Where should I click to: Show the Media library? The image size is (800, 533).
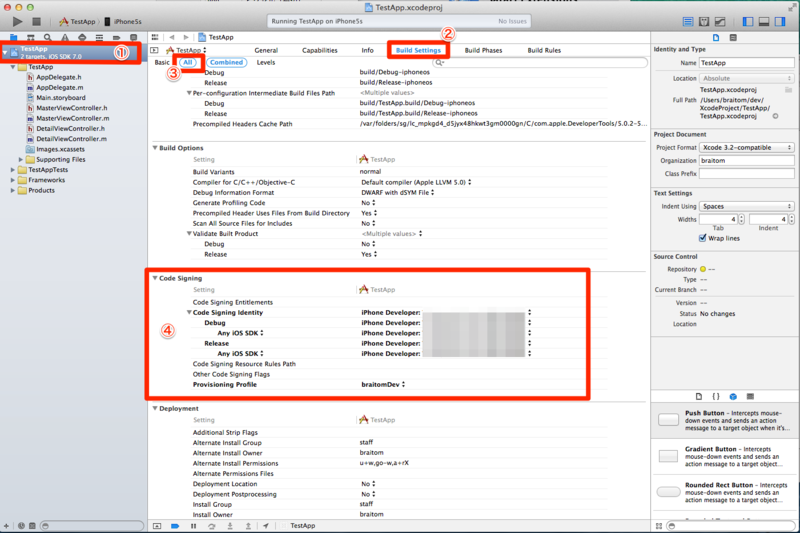750,396
